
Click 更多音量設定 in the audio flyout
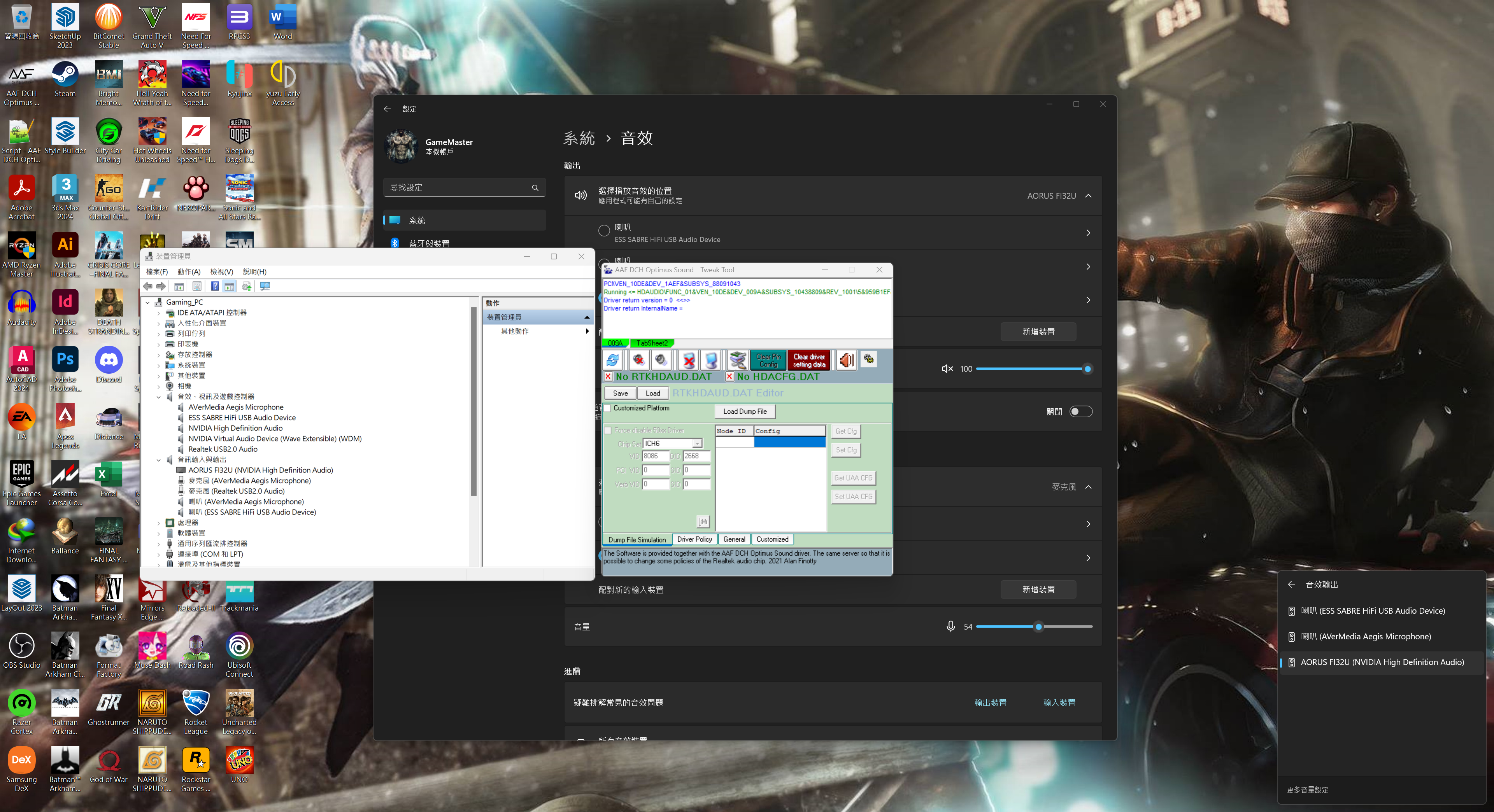tap(1307, 789)
